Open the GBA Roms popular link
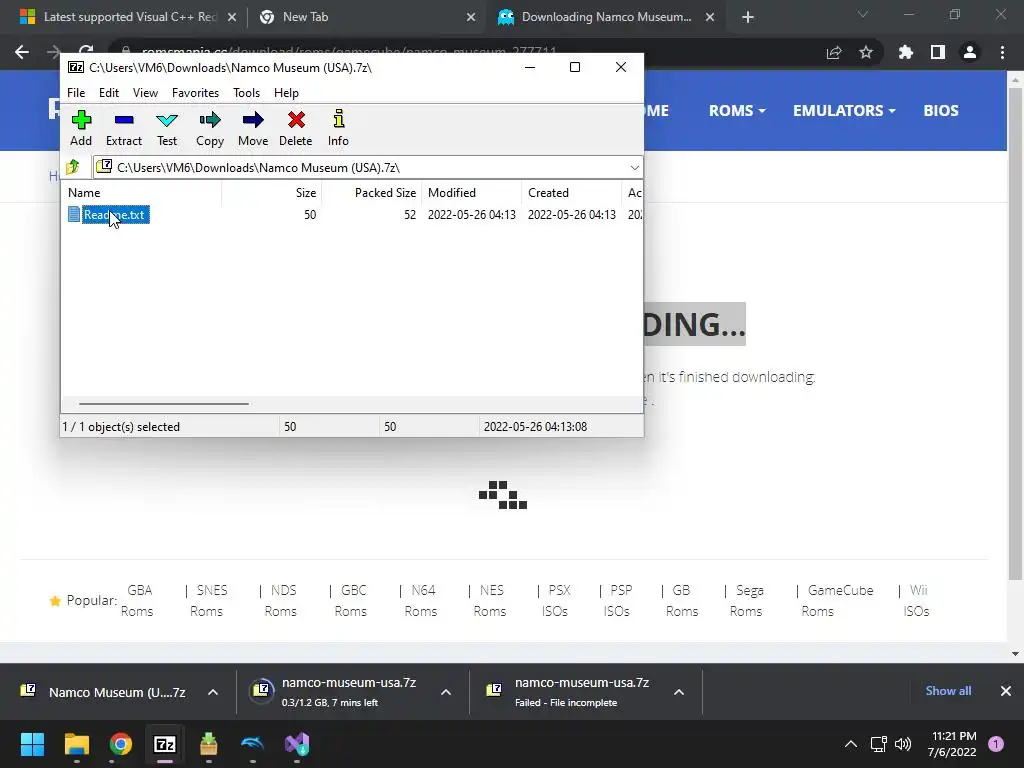 (138, 601)
